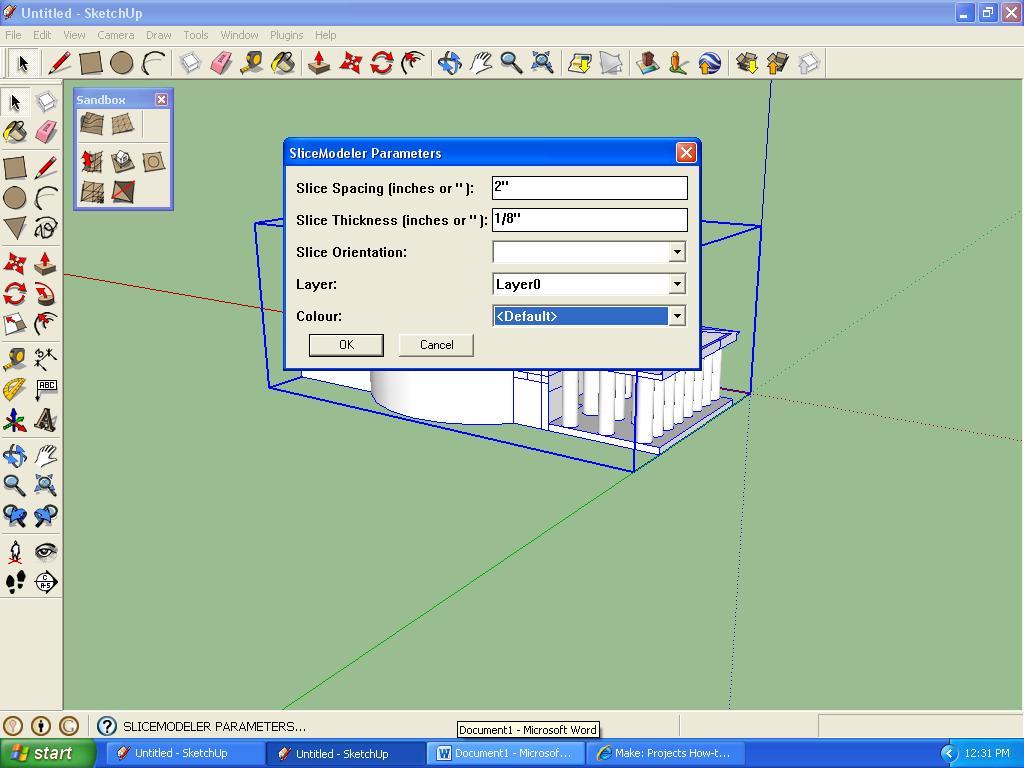The height and width of the screenshot is (768, 1024).
Task: Select the Pan hand tool in top toolbar
Action: 481,63
